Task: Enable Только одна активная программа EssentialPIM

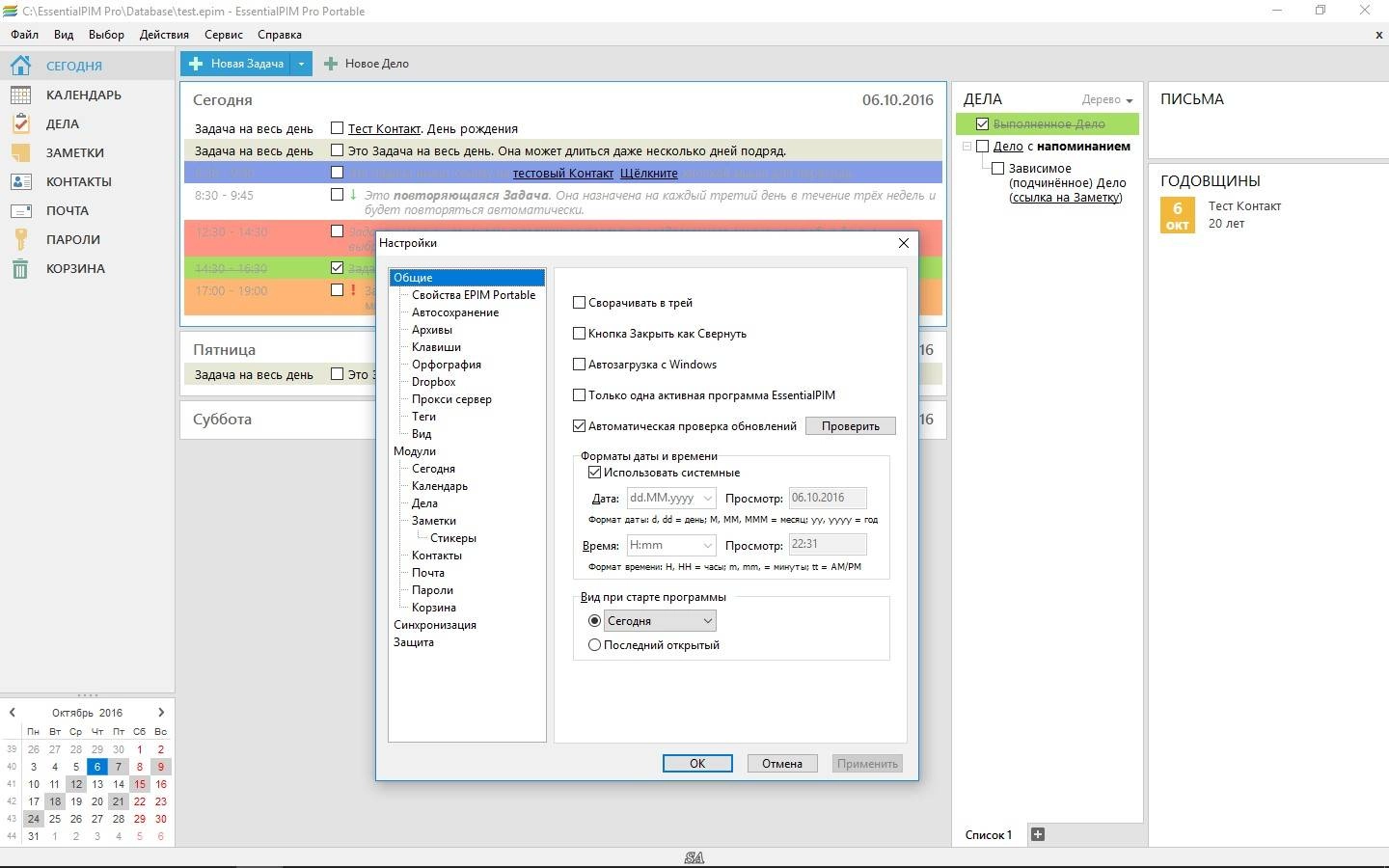Action: tap(579, 395)
